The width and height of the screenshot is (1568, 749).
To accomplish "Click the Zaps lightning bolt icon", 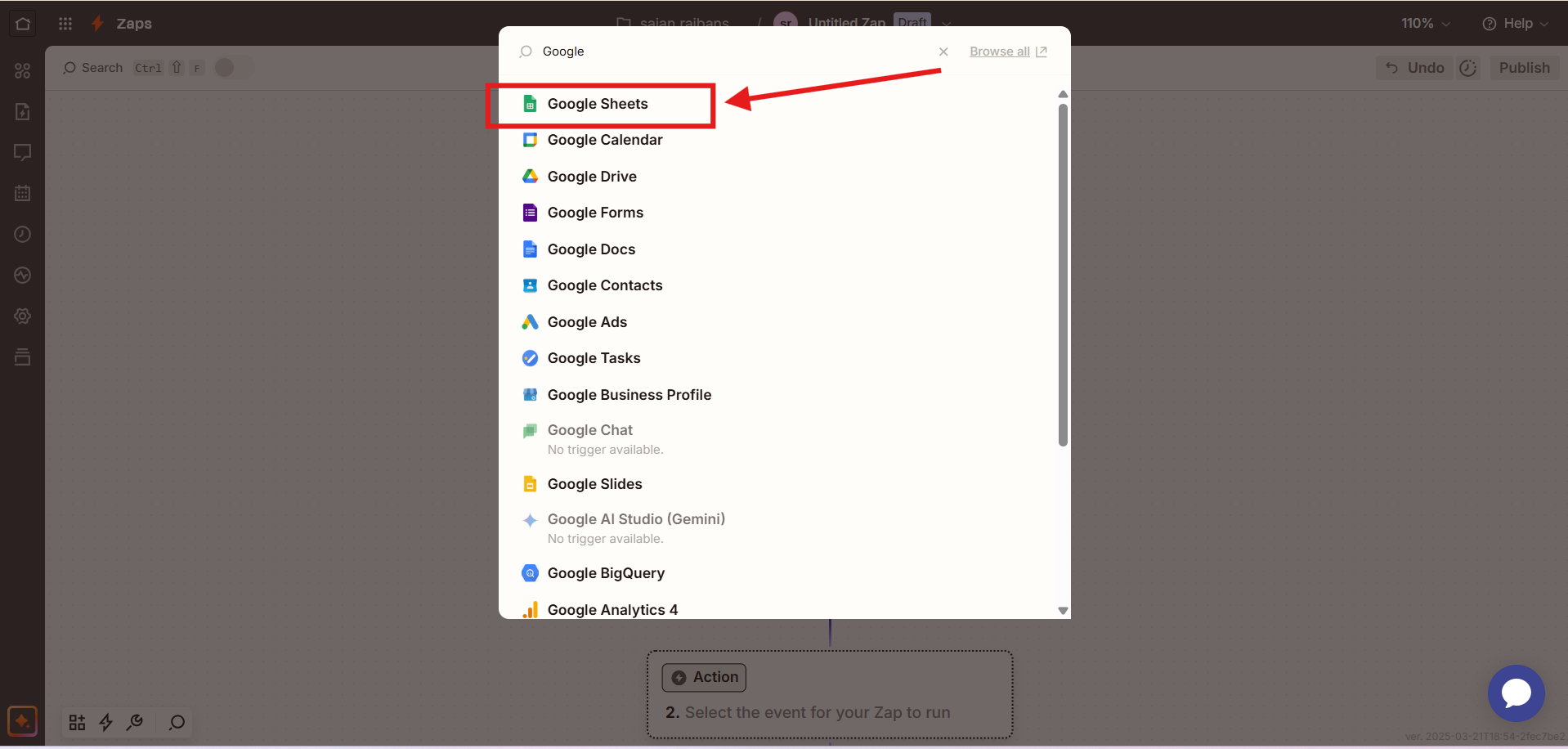I will point(97,24).
